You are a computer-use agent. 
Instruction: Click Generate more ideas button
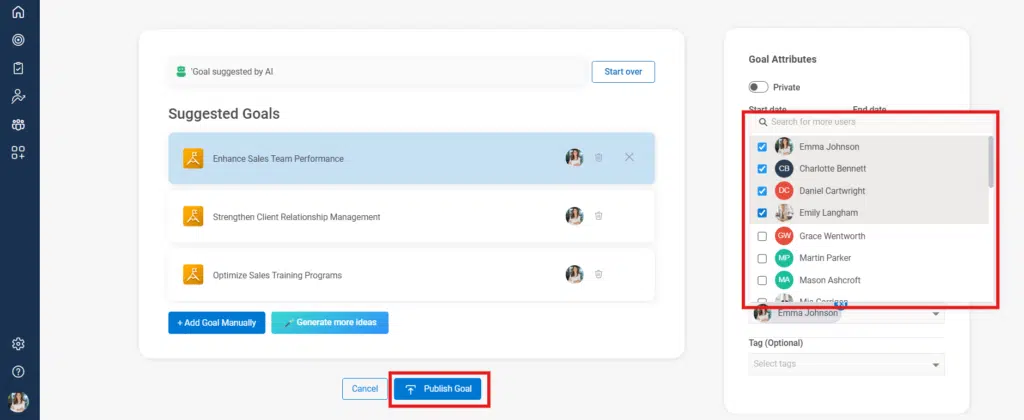[x=330, y=323]
